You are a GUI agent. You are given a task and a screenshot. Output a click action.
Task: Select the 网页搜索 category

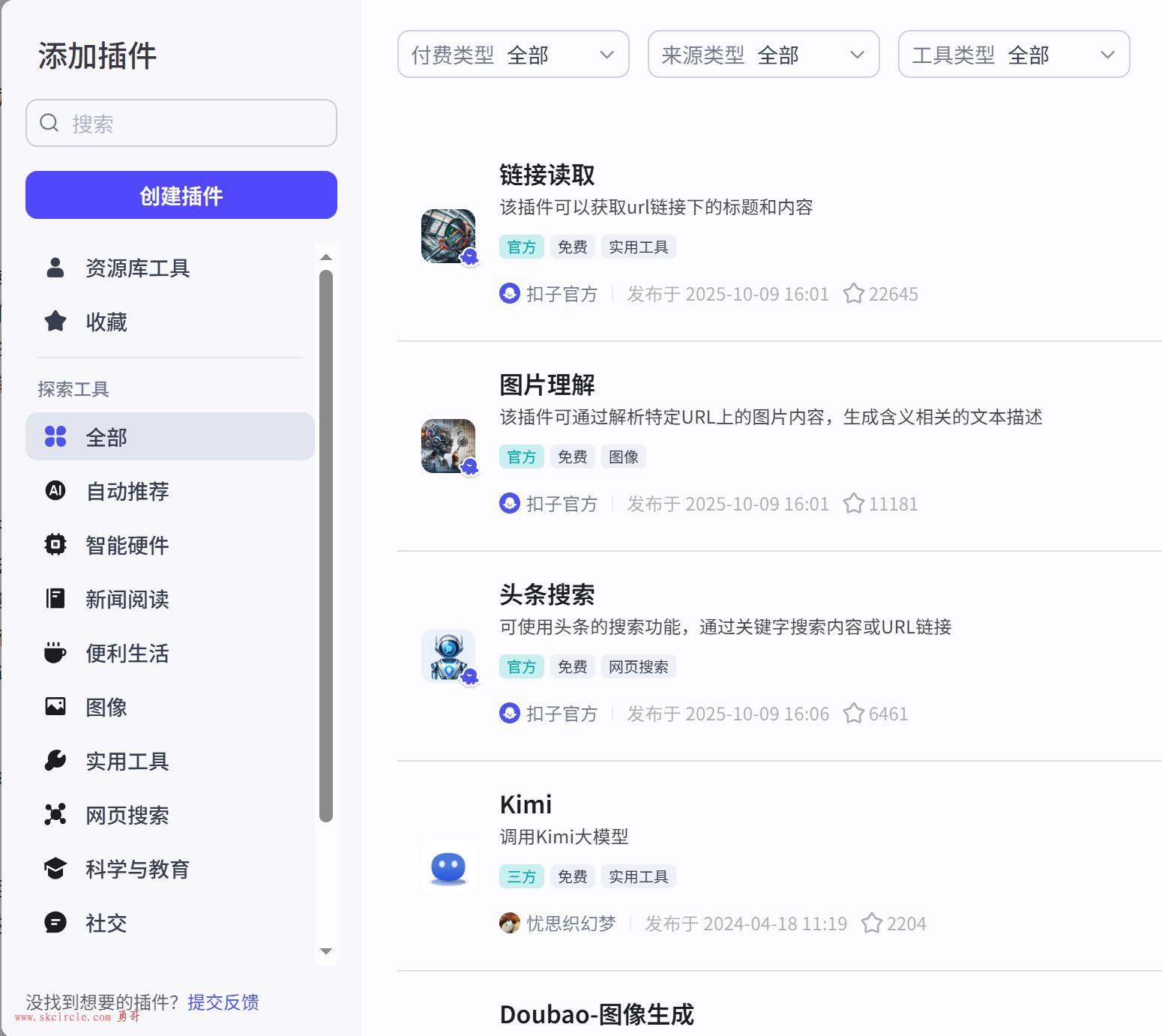[127, 815]
